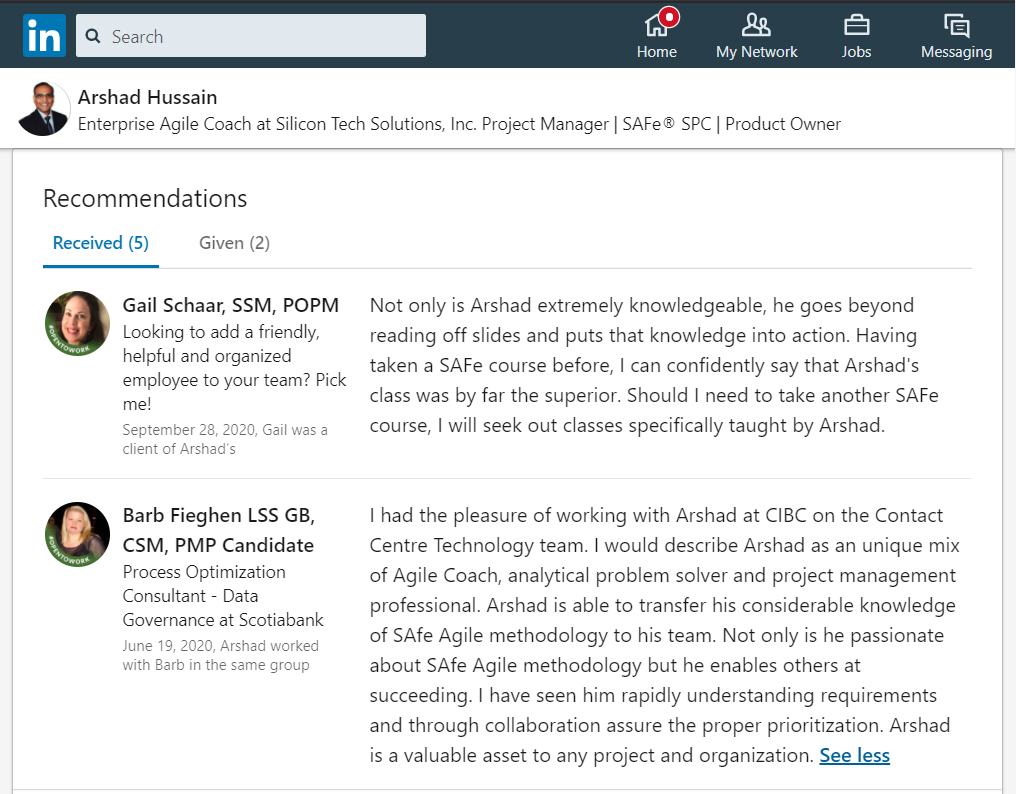Open Gail Schaar's profile picture
Viewport: 1016px width, 794px height.
(x=77, y=323)
